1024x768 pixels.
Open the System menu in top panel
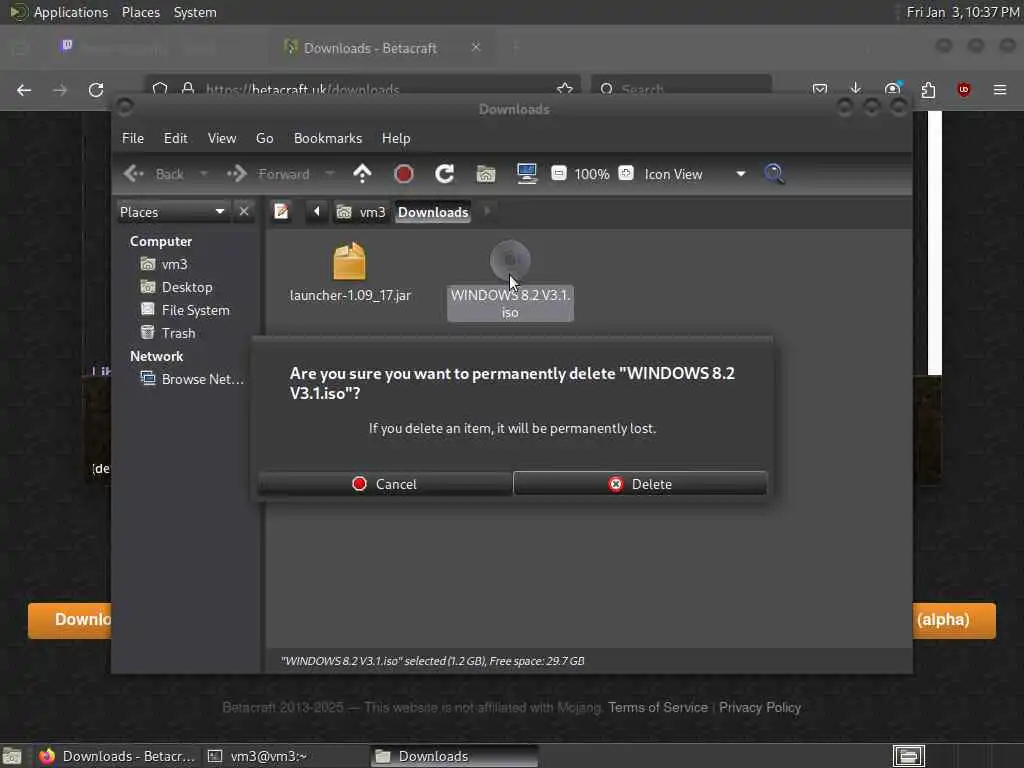[x=195, y=12]
